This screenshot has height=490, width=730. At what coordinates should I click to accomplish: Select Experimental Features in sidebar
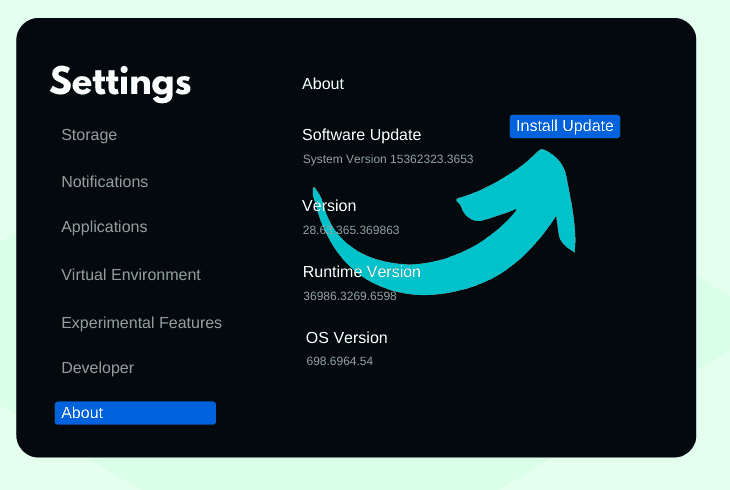click(142, 323)
